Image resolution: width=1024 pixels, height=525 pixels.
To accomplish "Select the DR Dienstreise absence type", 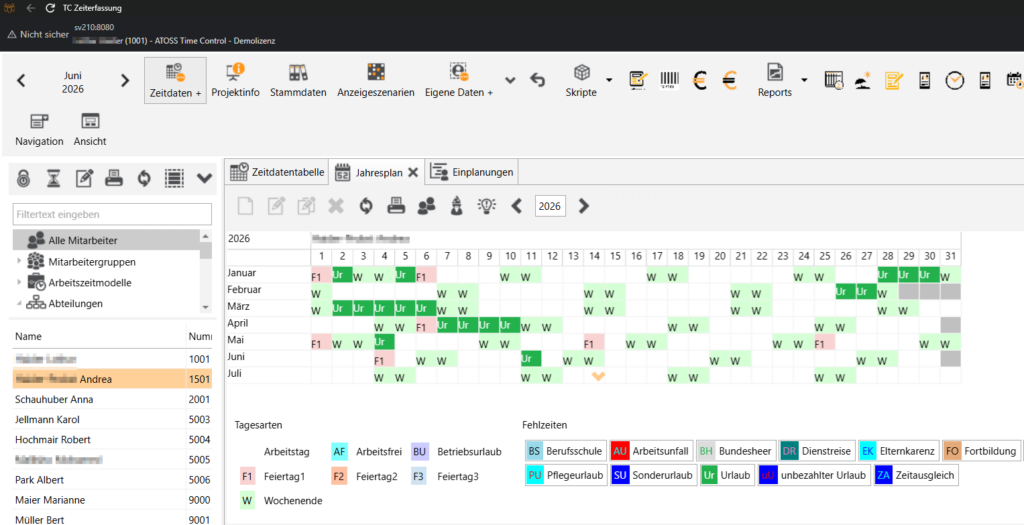I will [x=818, y=451].
